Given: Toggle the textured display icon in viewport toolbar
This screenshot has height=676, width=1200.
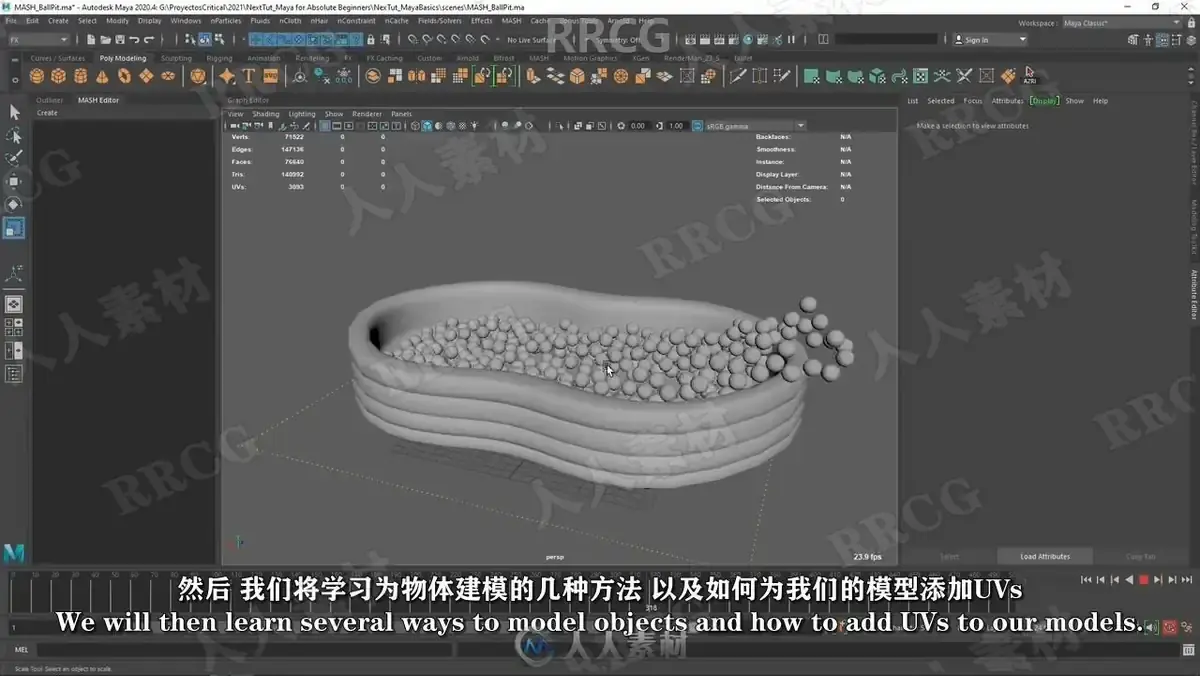Looking at the screenshot, I should point(461,125).
